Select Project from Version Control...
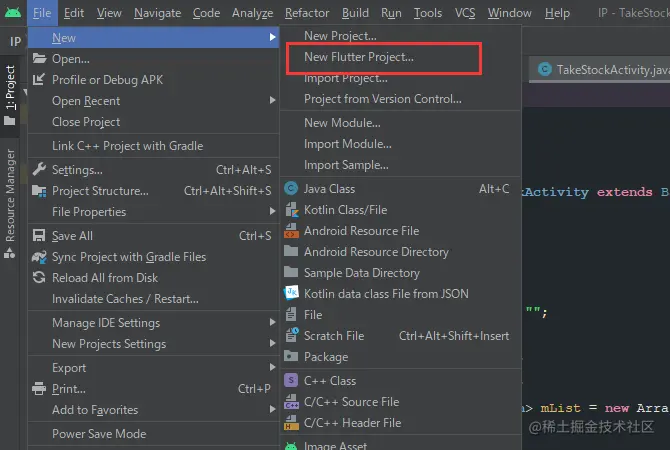 pos(400,99)
